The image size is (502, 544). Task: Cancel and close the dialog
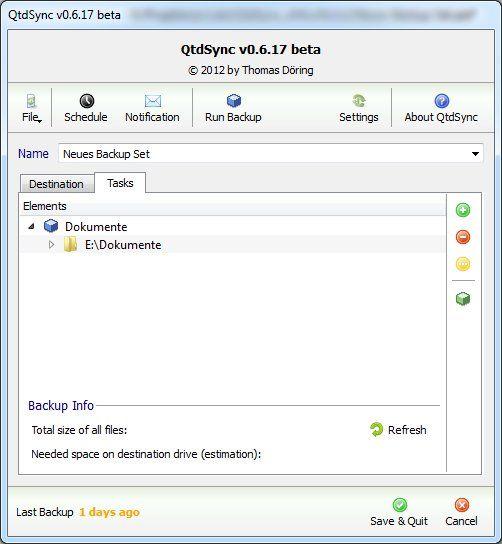click(461, 512)
